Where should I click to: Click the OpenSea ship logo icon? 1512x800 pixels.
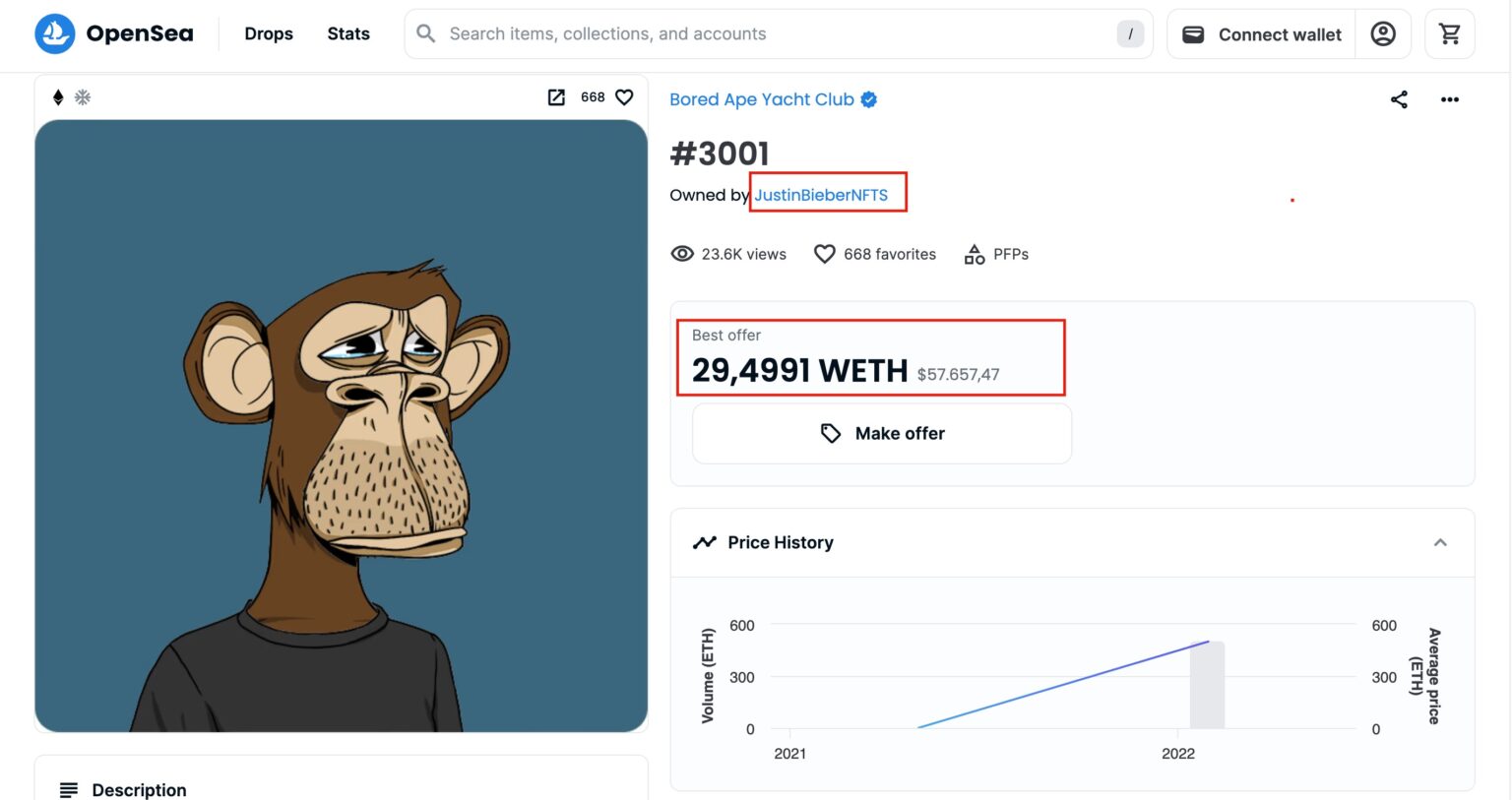pos(55,33)
